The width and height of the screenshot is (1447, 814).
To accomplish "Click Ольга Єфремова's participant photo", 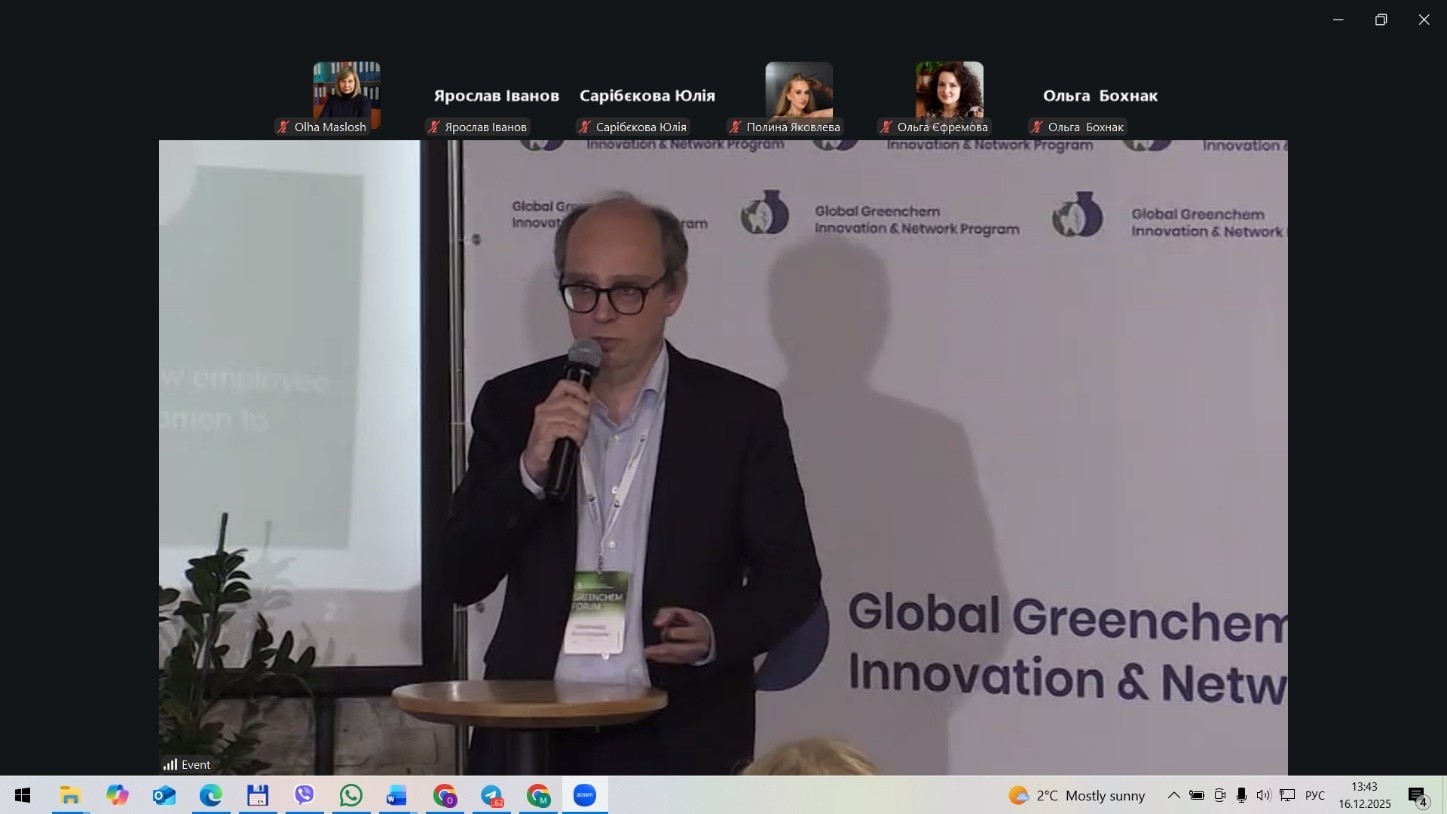I will coord(949,92).
